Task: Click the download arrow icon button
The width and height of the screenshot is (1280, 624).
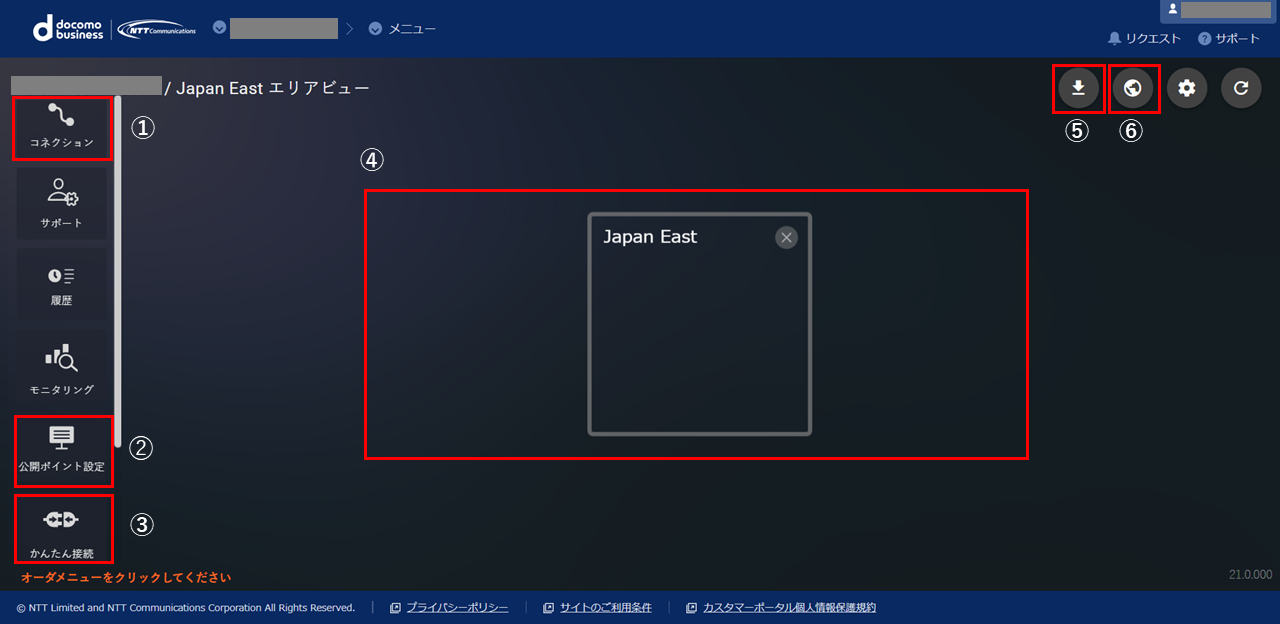Action: [x=1078, y=88]
